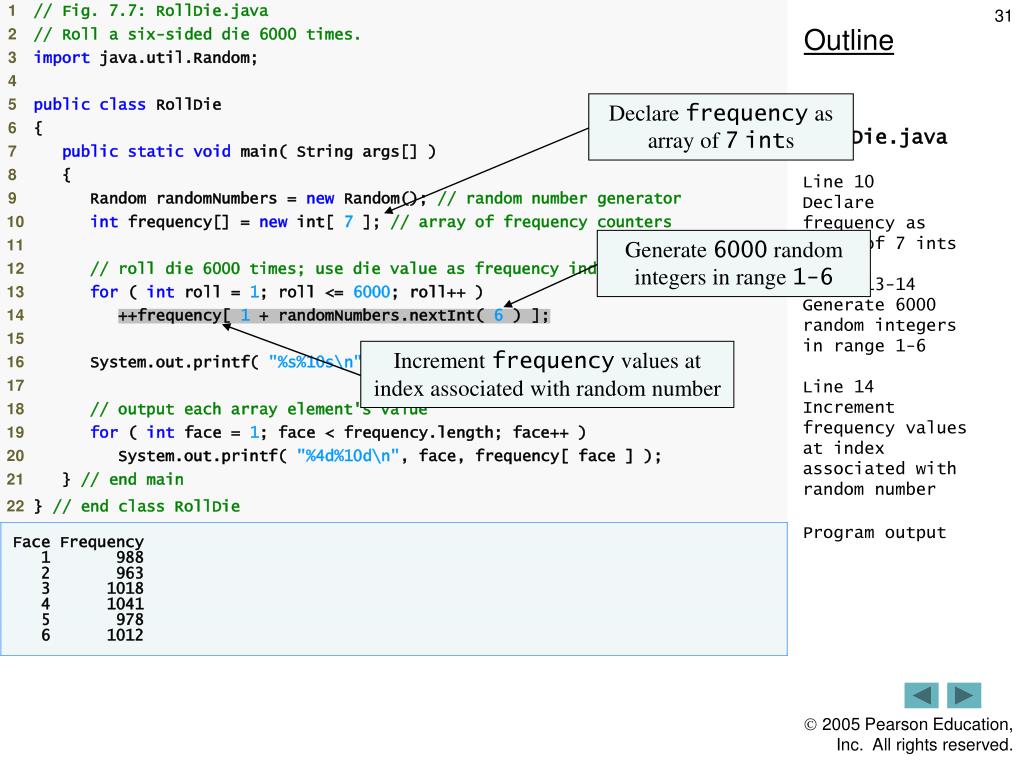Click the Outline heading
This screenshot has width=1024, height=768.
pos(848,40)
